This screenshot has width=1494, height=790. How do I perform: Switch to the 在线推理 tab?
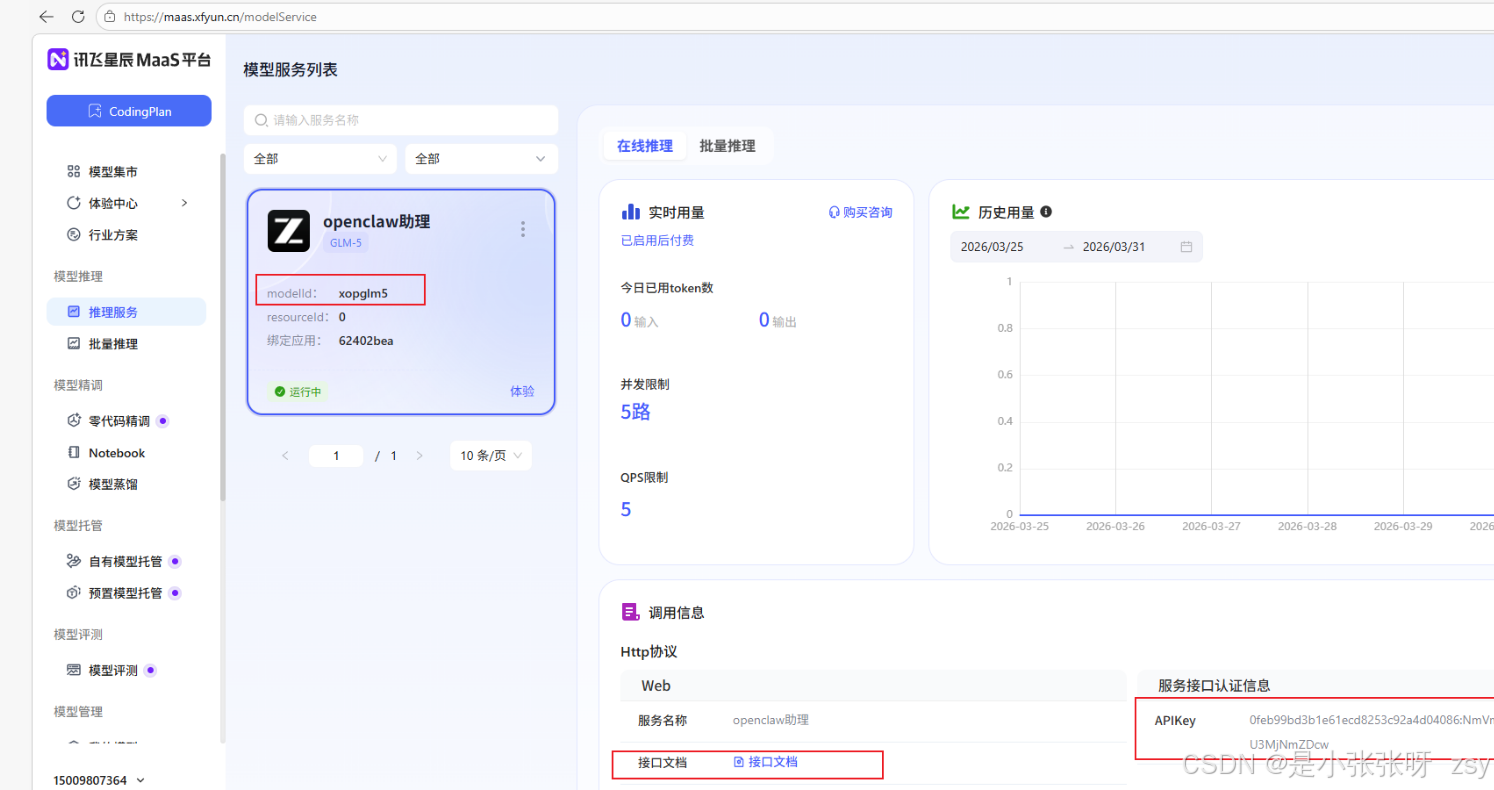pos(645,146)
